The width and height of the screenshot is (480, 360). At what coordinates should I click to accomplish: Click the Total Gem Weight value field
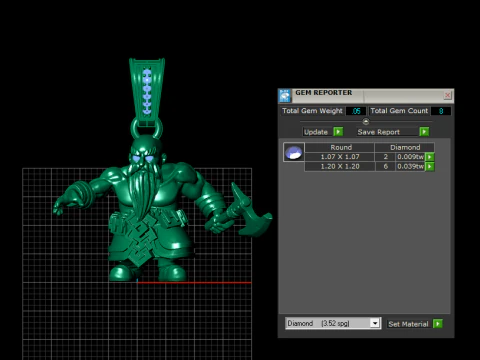coord(356,111)
